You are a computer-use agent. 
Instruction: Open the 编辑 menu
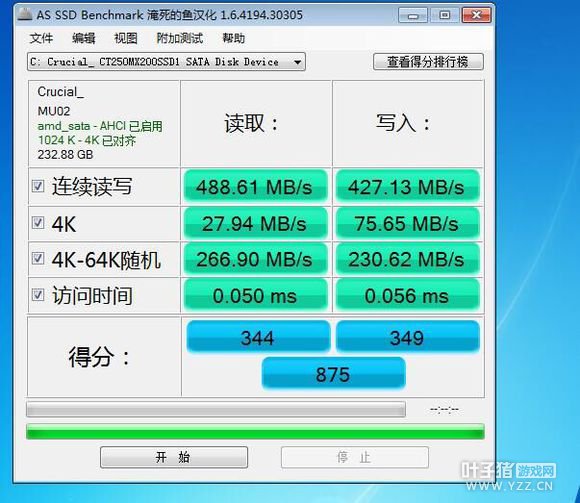click(x=84, y=38)
